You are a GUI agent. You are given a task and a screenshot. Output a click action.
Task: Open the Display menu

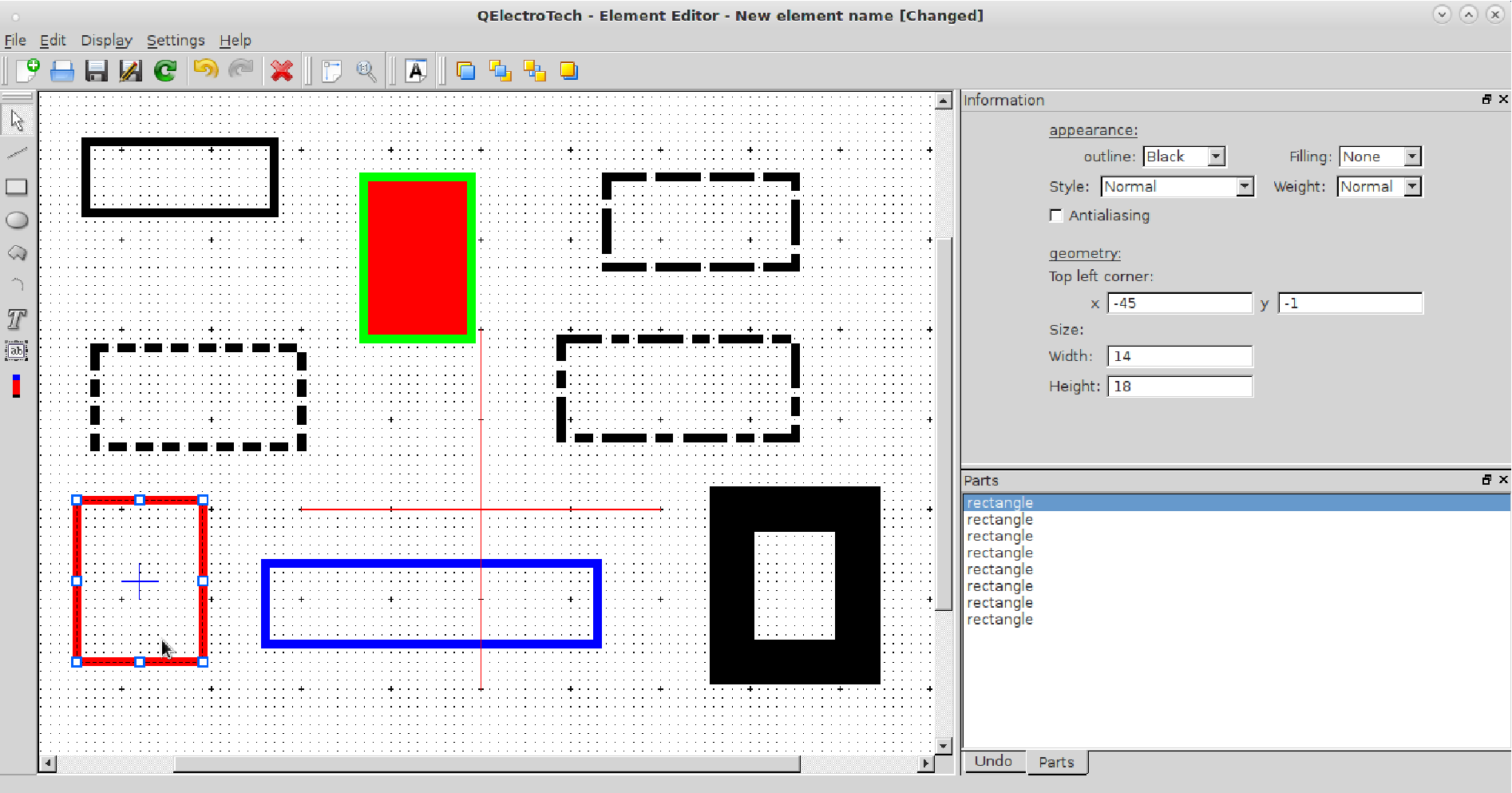[106, 41]
